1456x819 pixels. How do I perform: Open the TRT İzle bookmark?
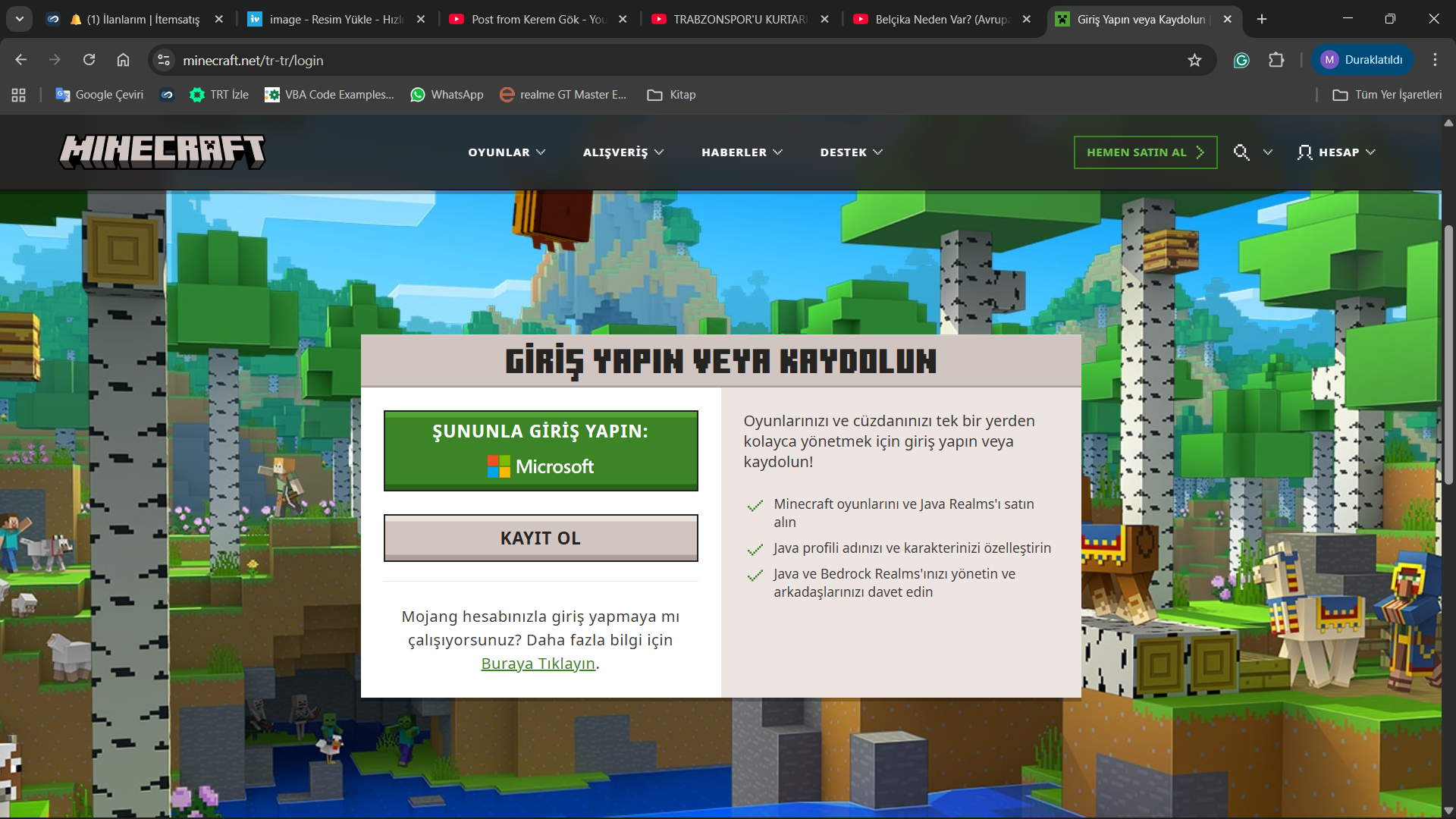pos(219,95)
